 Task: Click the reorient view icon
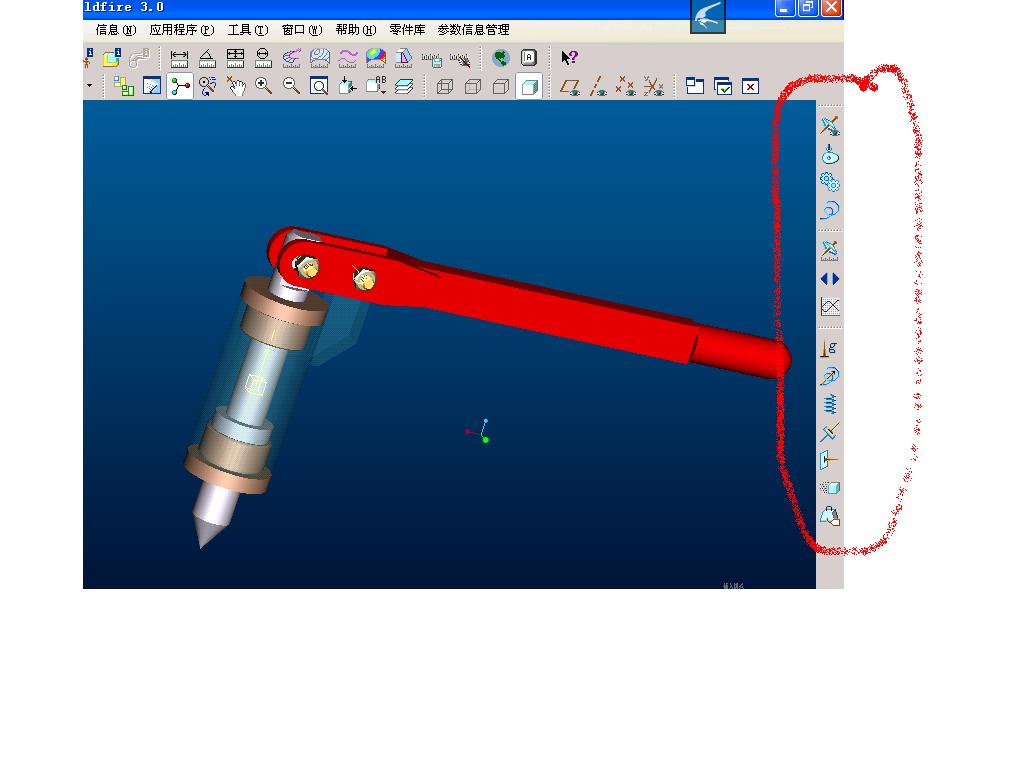pyautogui.click(x=347, y=86)
